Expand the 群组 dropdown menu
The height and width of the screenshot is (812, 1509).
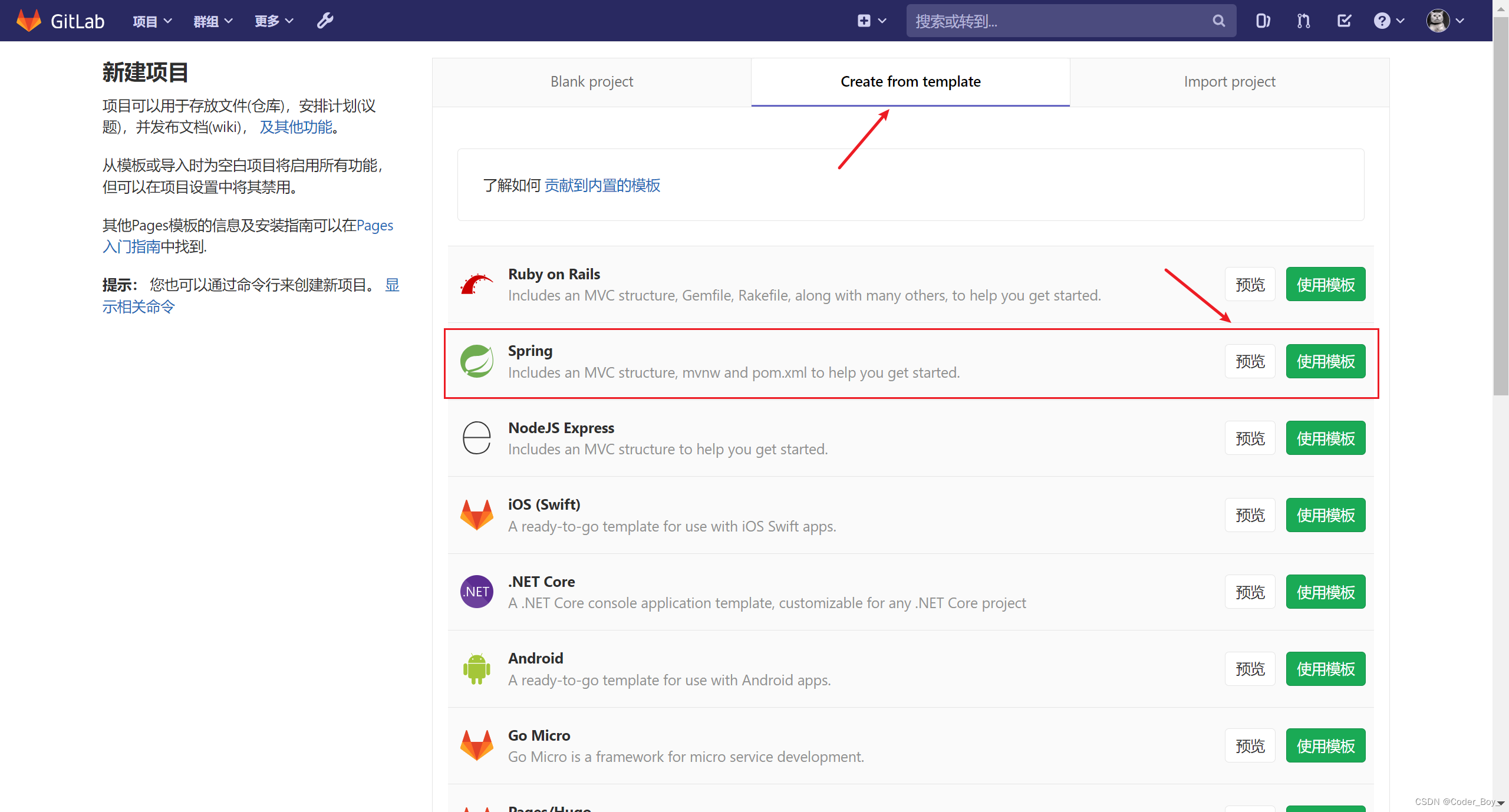click(x=213, y=21)
